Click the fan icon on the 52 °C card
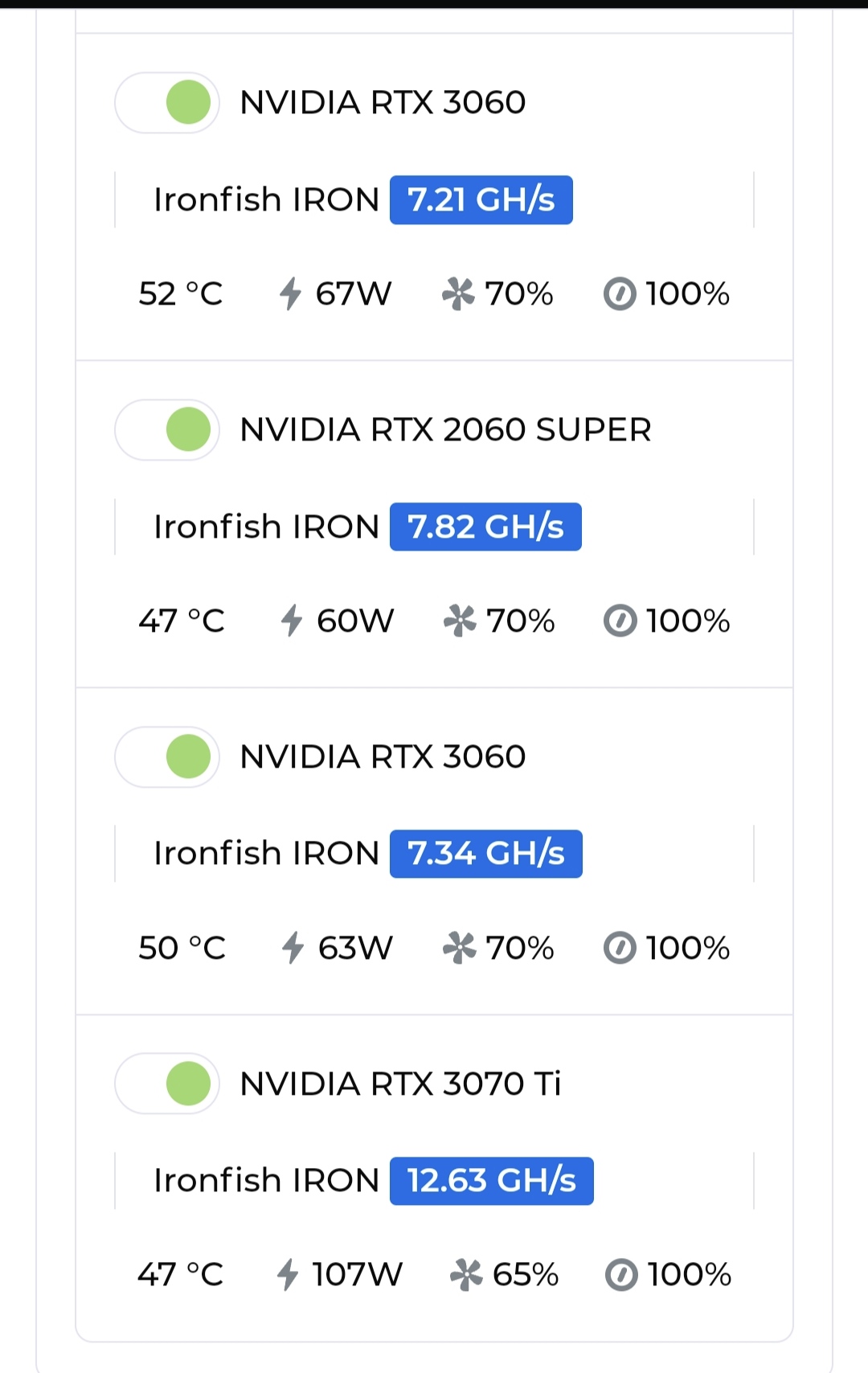This screenshot has width=868, height=1373. click(x=458, y=293)
